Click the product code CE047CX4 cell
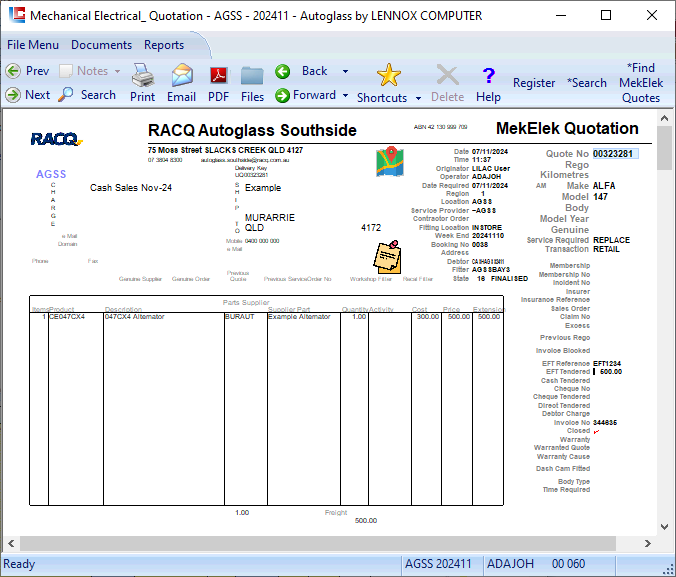The width and height of the screenshot is (676, 577). tap(76, 317)
